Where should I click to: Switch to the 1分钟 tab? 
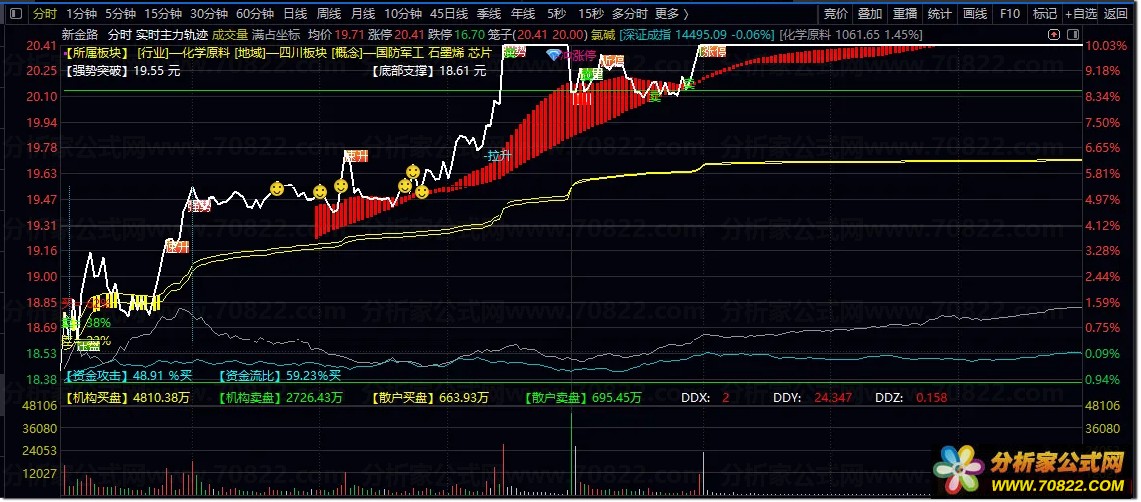click(x=81, y=13)
